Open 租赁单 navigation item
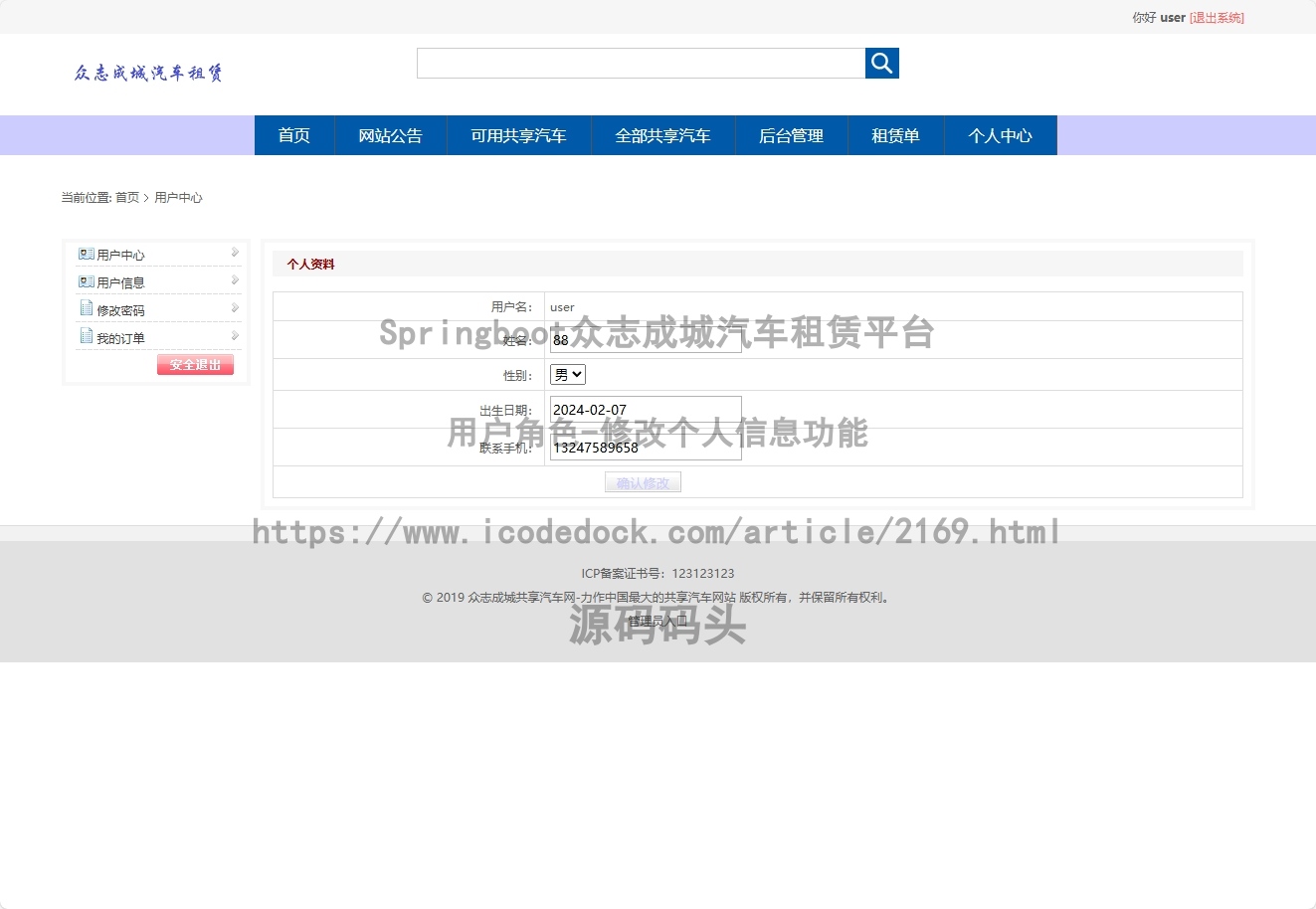Viewport: 1316px width, 909px height. pyautogui.click(x=896, y=135)
